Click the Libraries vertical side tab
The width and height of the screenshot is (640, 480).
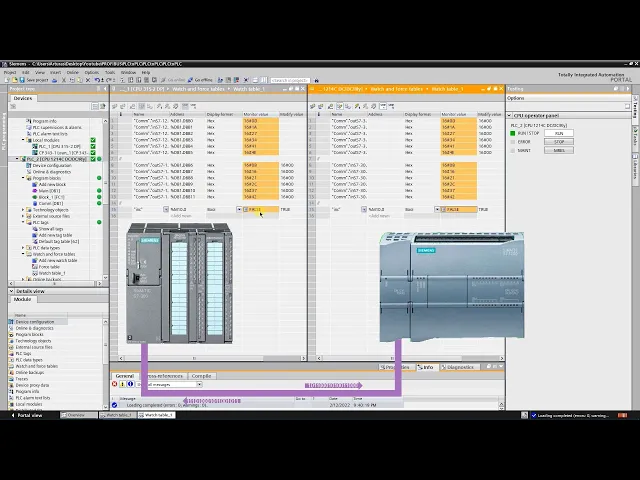pyautogui.click(x=636, y=167)
